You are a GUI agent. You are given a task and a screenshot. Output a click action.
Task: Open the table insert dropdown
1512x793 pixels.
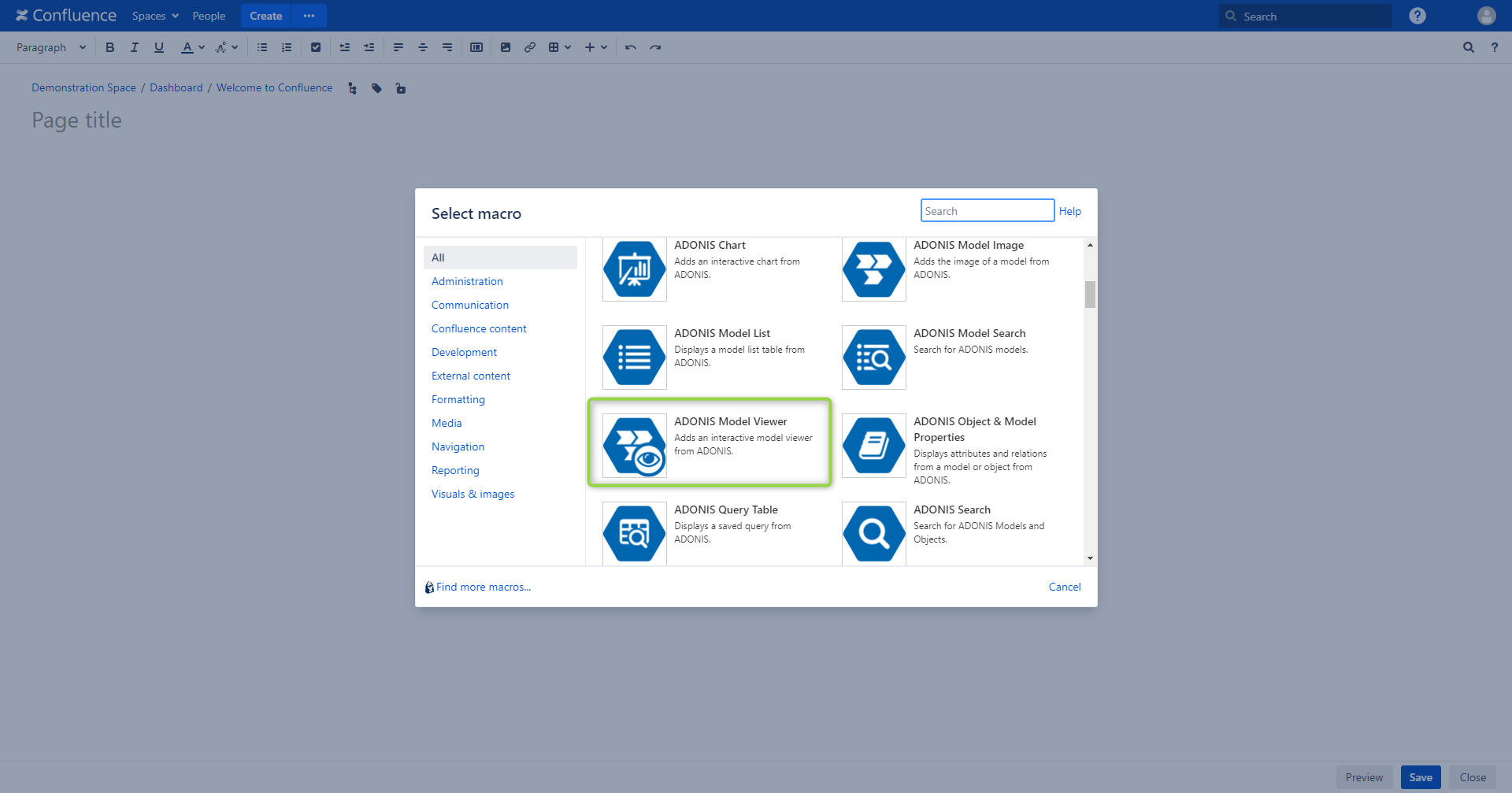click(x=559, y=47)
